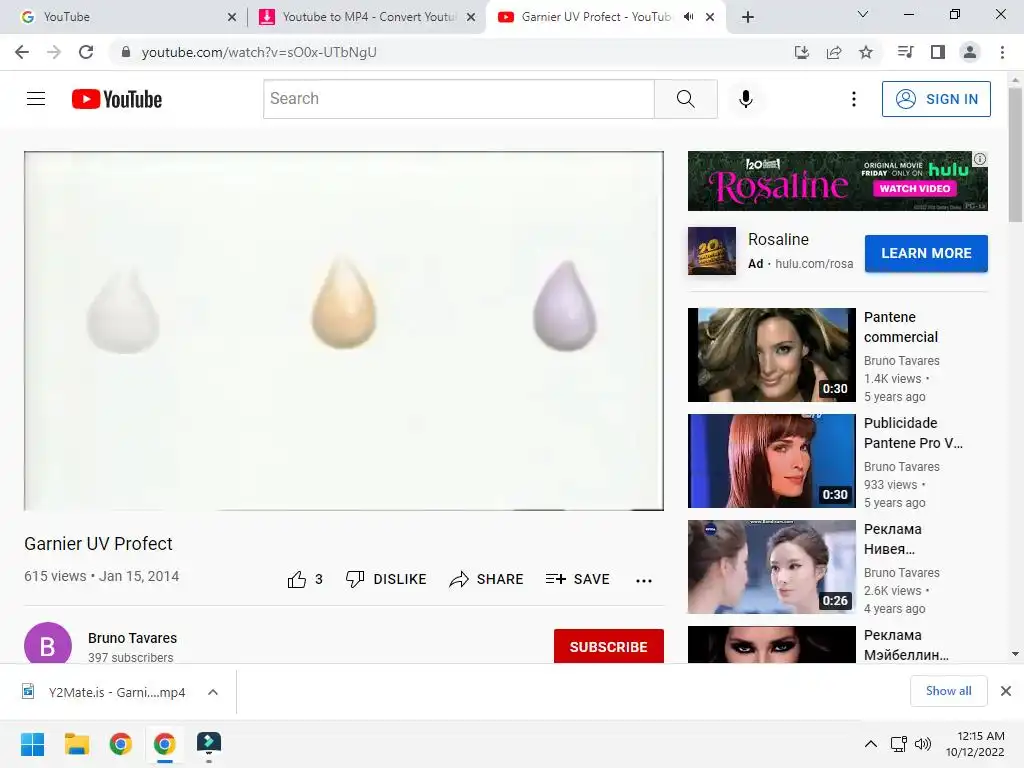Open clock showing 12:15 AM

(x=975, y=744)
